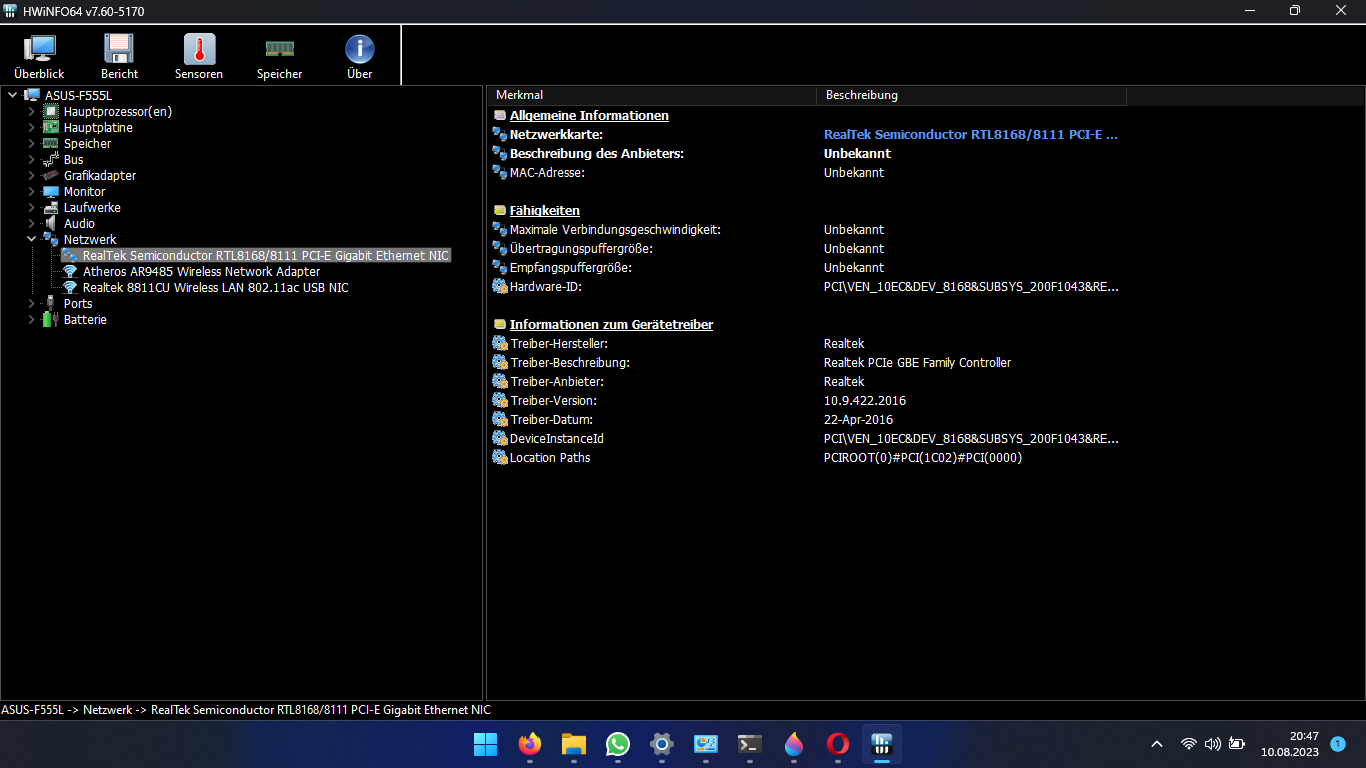Expand the Hauptprozessor(en) node arrow

(x=31, y=111)
